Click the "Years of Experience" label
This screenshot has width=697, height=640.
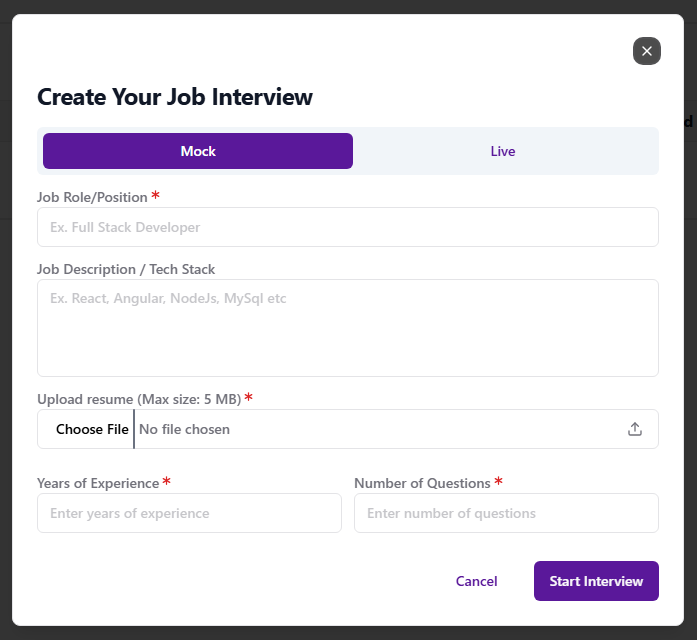click(x=98, y=483)
